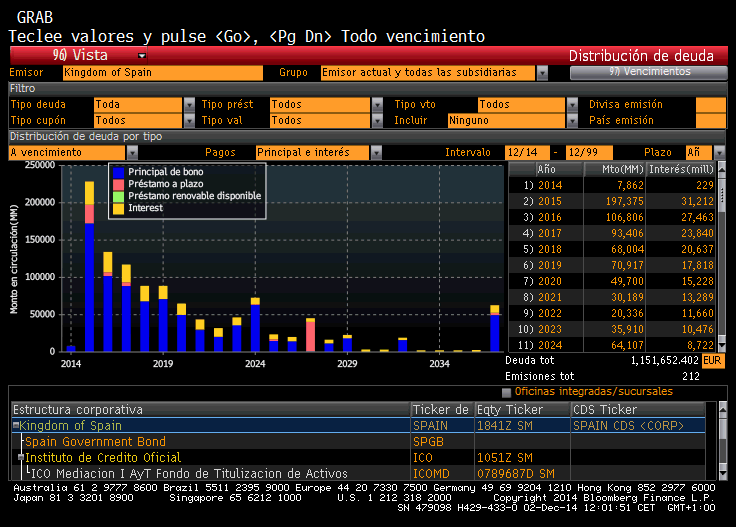
Task: Open the Tipo prést dropdown arrow
Action: point(377,105)
